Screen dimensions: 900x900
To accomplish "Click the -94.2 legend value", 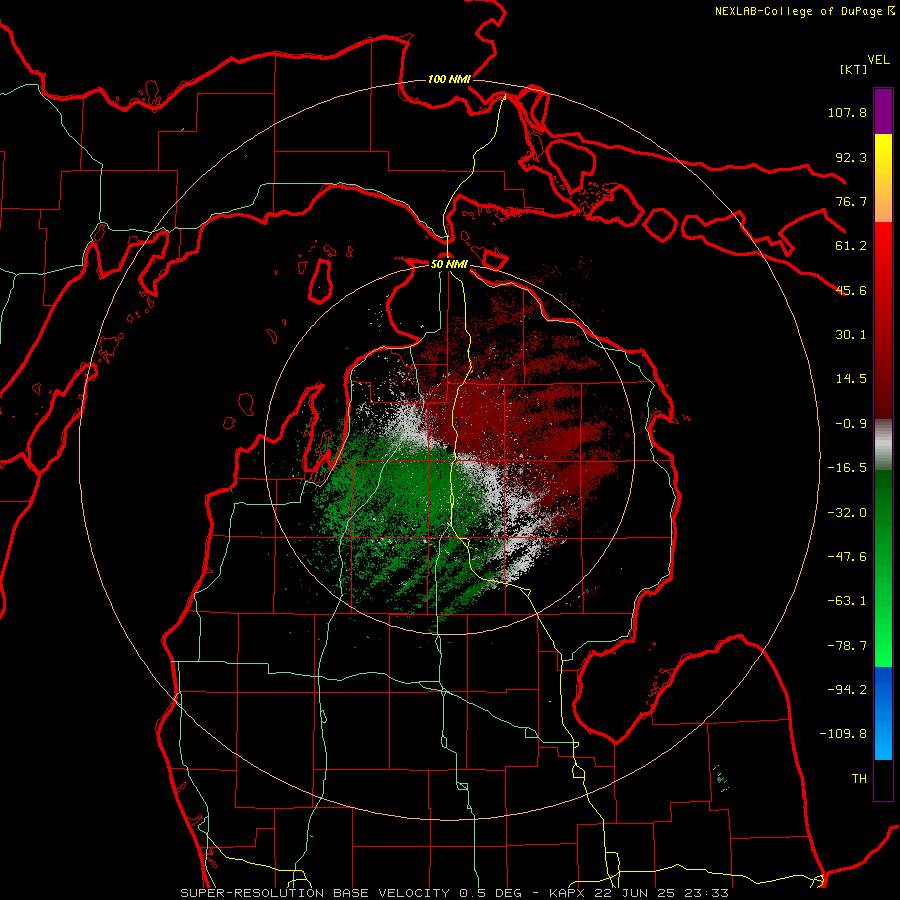I will [847, 690].
